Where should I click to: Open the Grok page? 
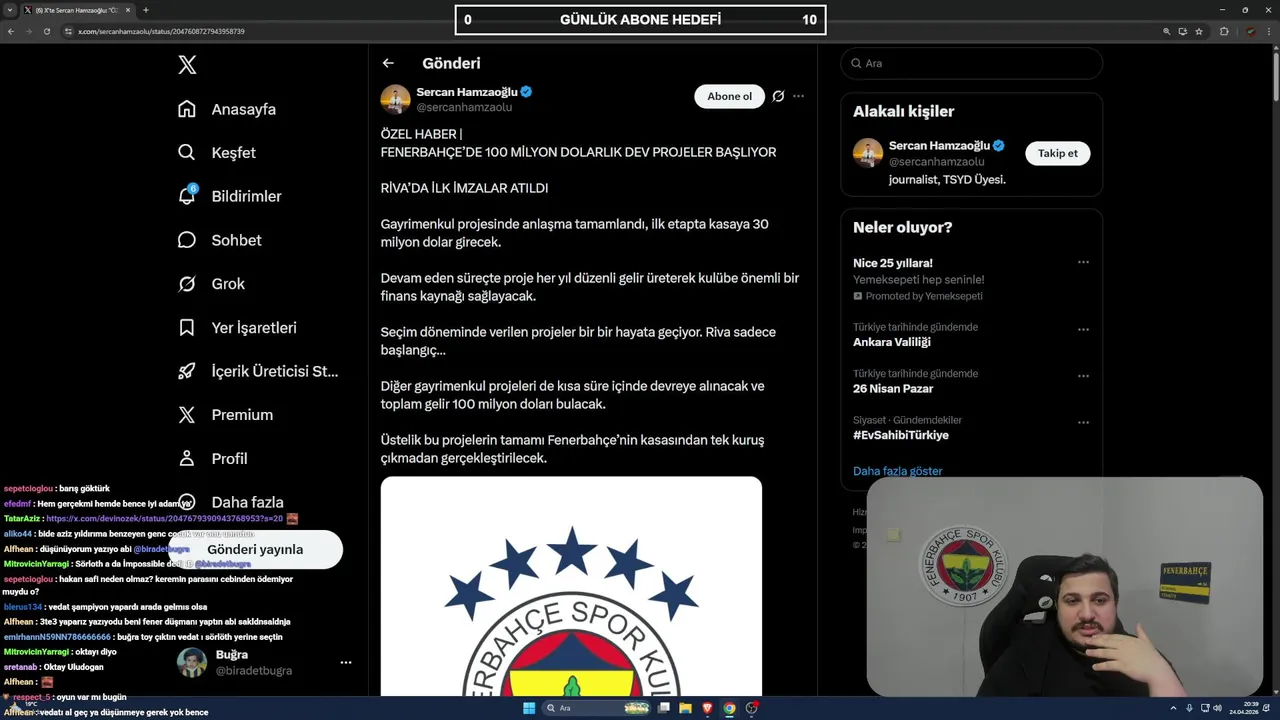[x=211, y=284]
